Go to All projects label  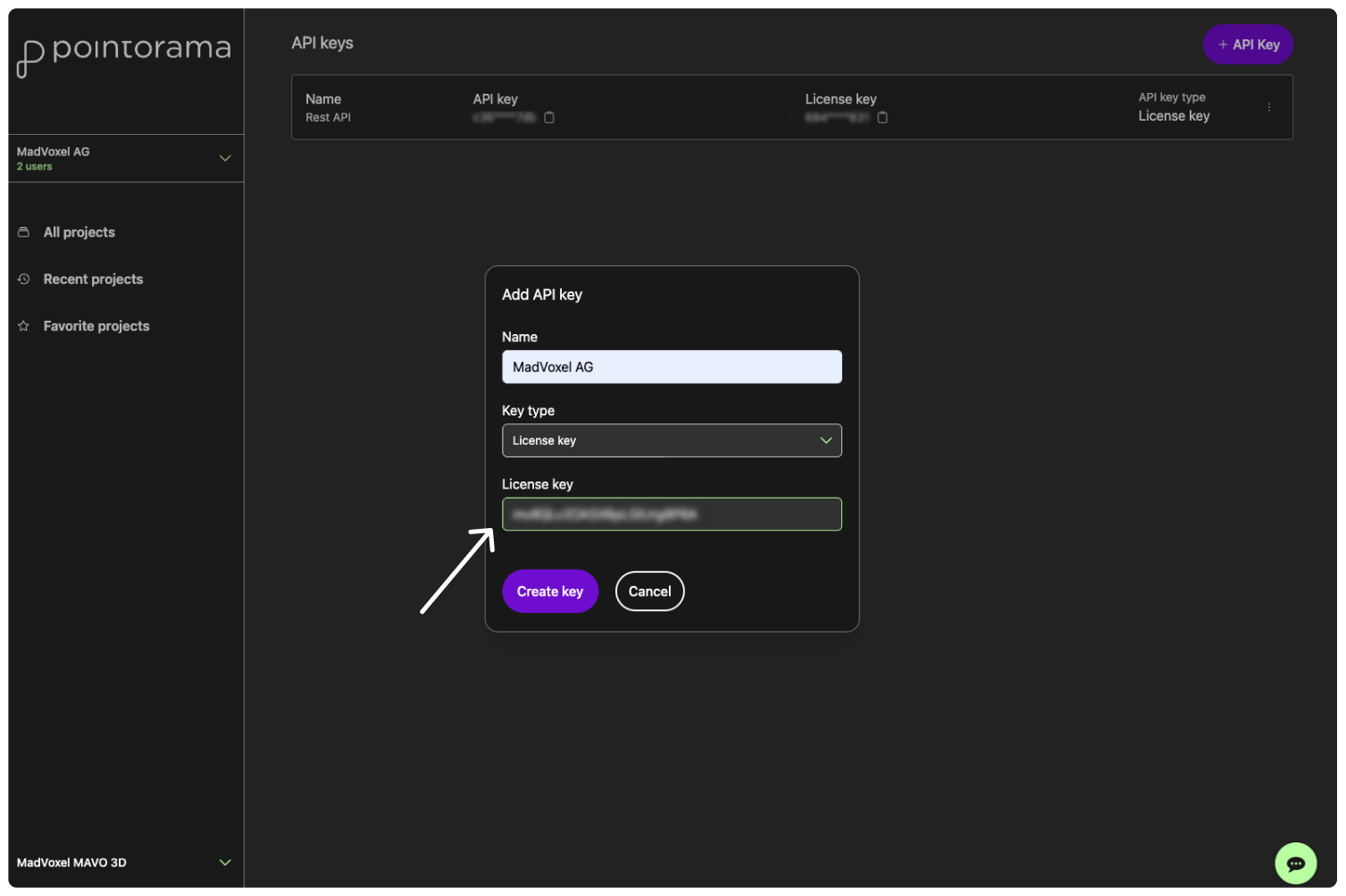click(x=79, y=232)
